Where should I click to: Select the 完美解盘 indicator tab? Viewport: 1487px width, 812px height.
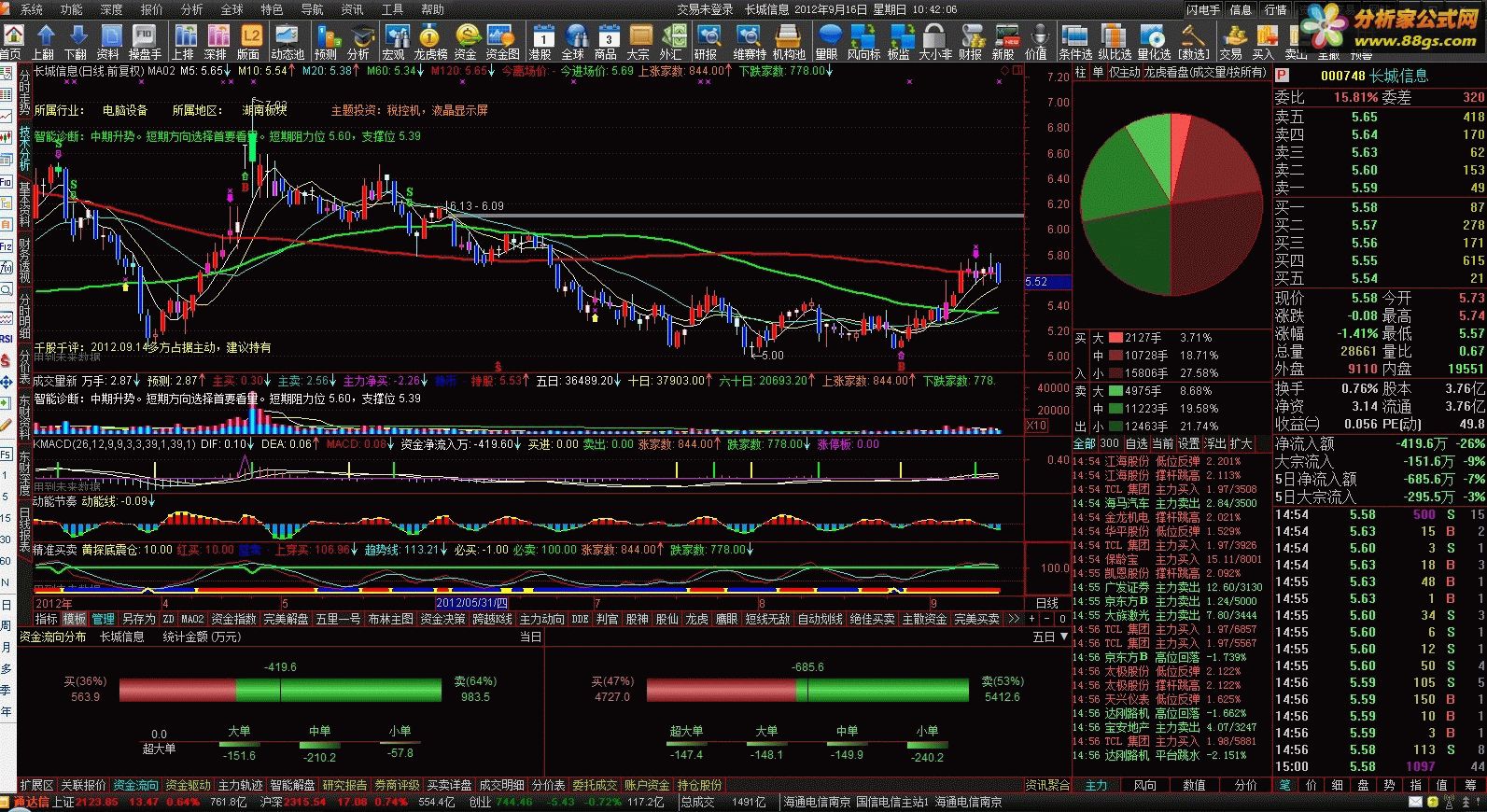(x=286, y=619)
